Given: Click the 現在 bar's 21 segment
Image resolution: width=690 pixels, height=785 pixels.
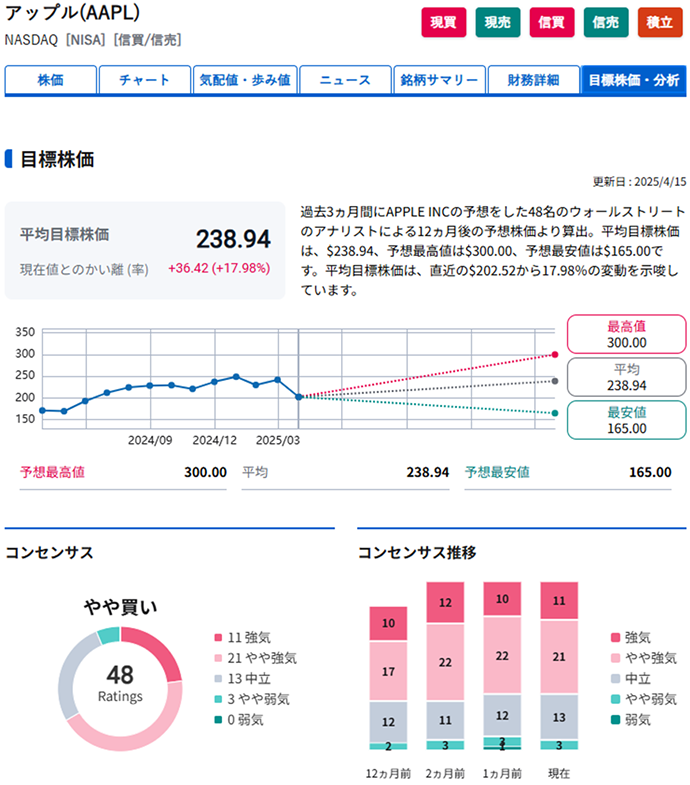Looking at the screenshot, I should [x=559, y=657].
